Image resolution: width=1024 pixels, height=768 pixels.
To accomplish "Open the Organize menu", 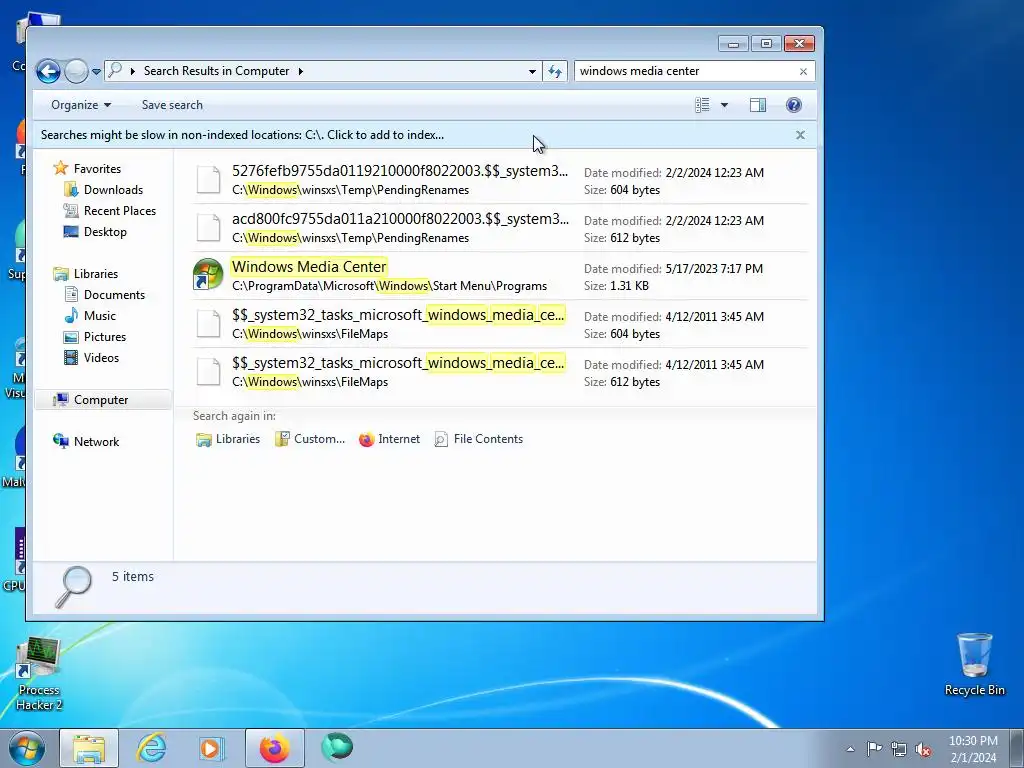I will 81,105.
